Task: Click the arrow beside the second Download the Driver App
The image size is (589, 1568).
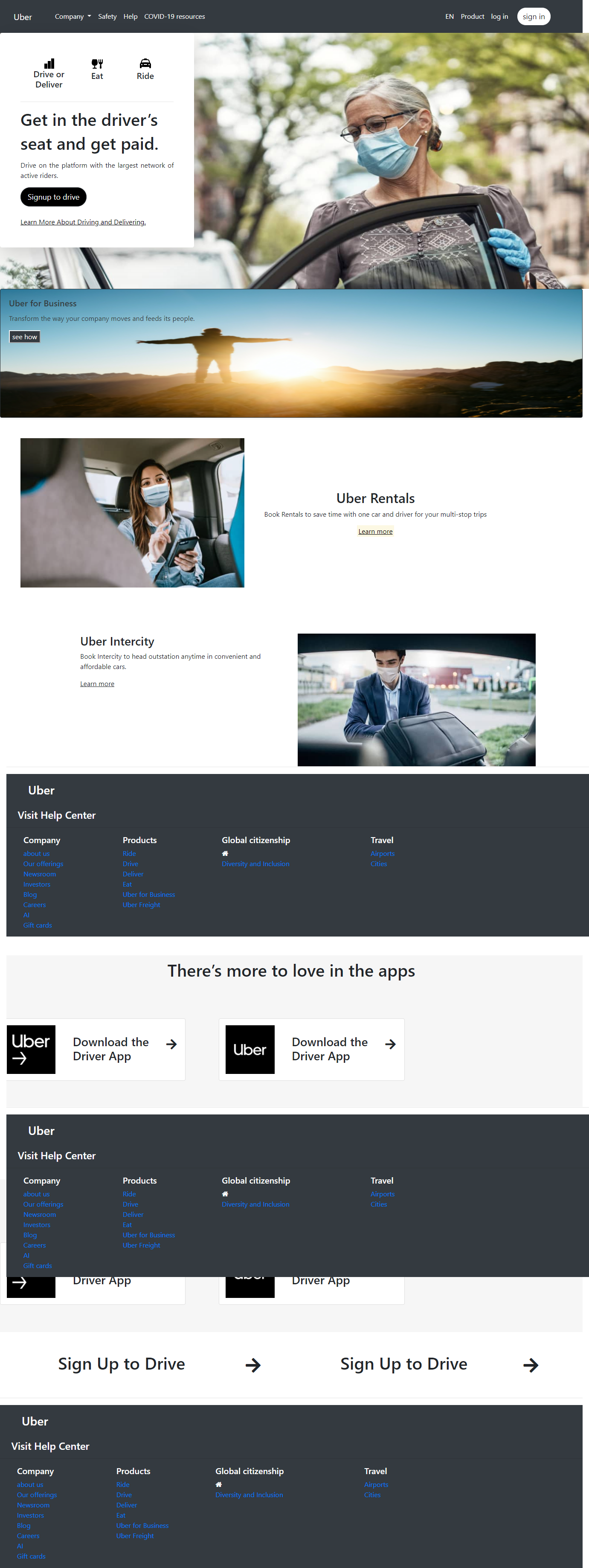Action: click(x=391, y=1044)
